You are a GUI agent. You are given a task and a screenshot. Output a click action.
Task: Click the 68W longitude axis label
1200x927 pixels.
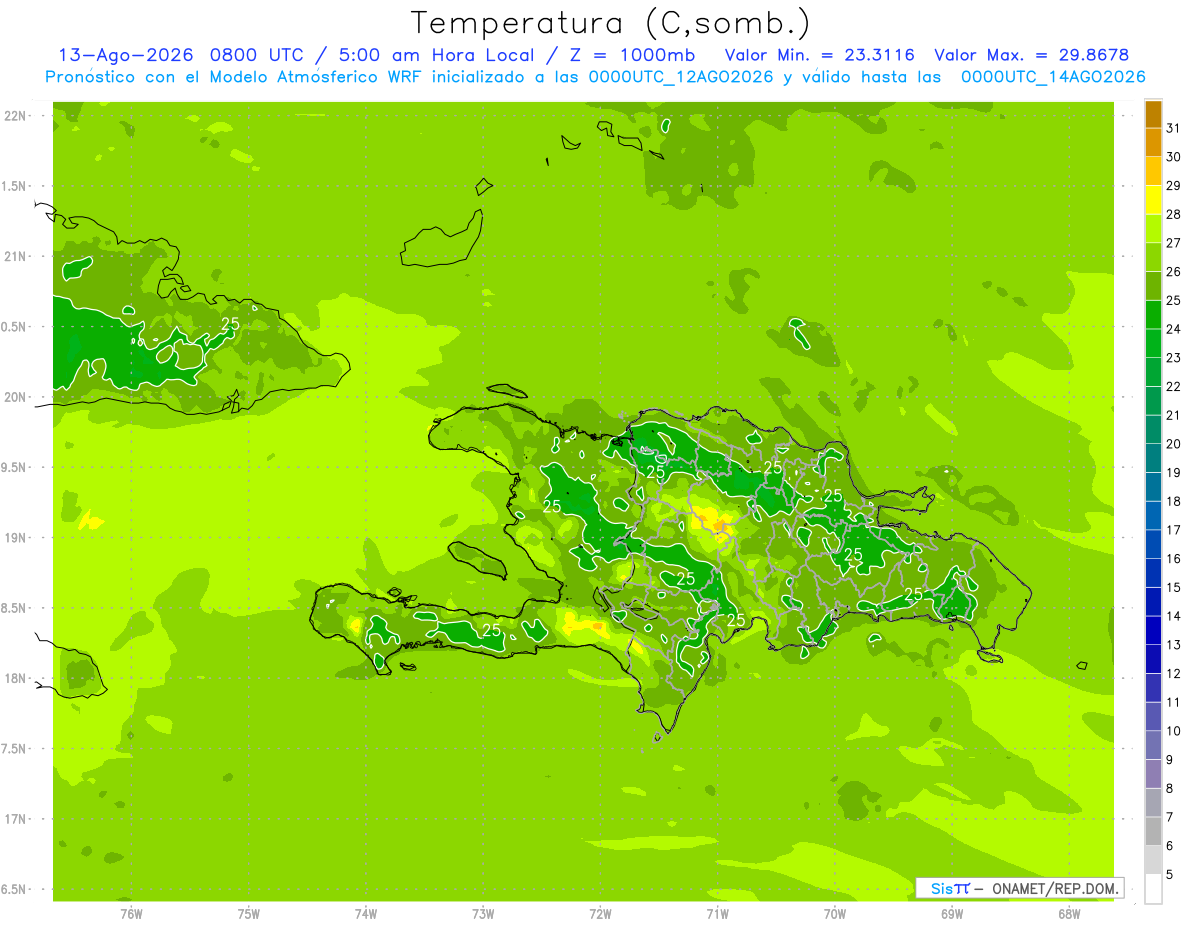[1069, 913]
